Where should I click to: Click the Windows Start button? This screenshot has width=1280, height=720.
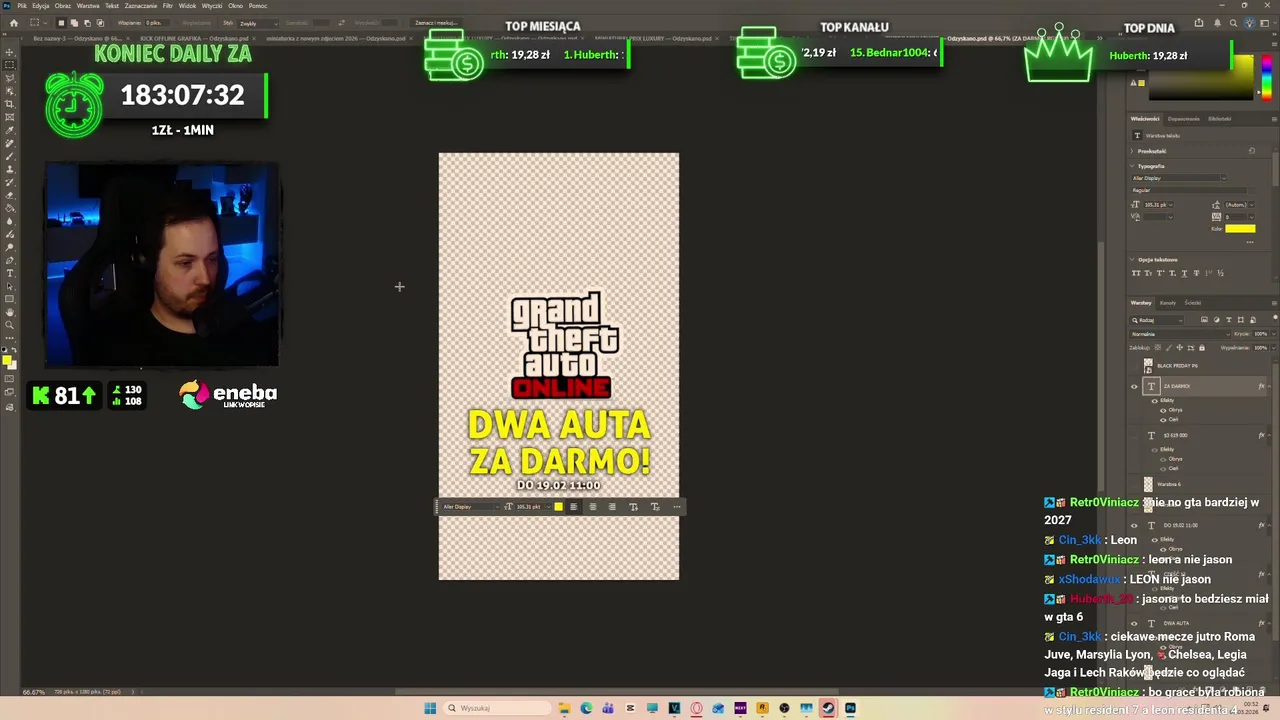click(430, 708)
